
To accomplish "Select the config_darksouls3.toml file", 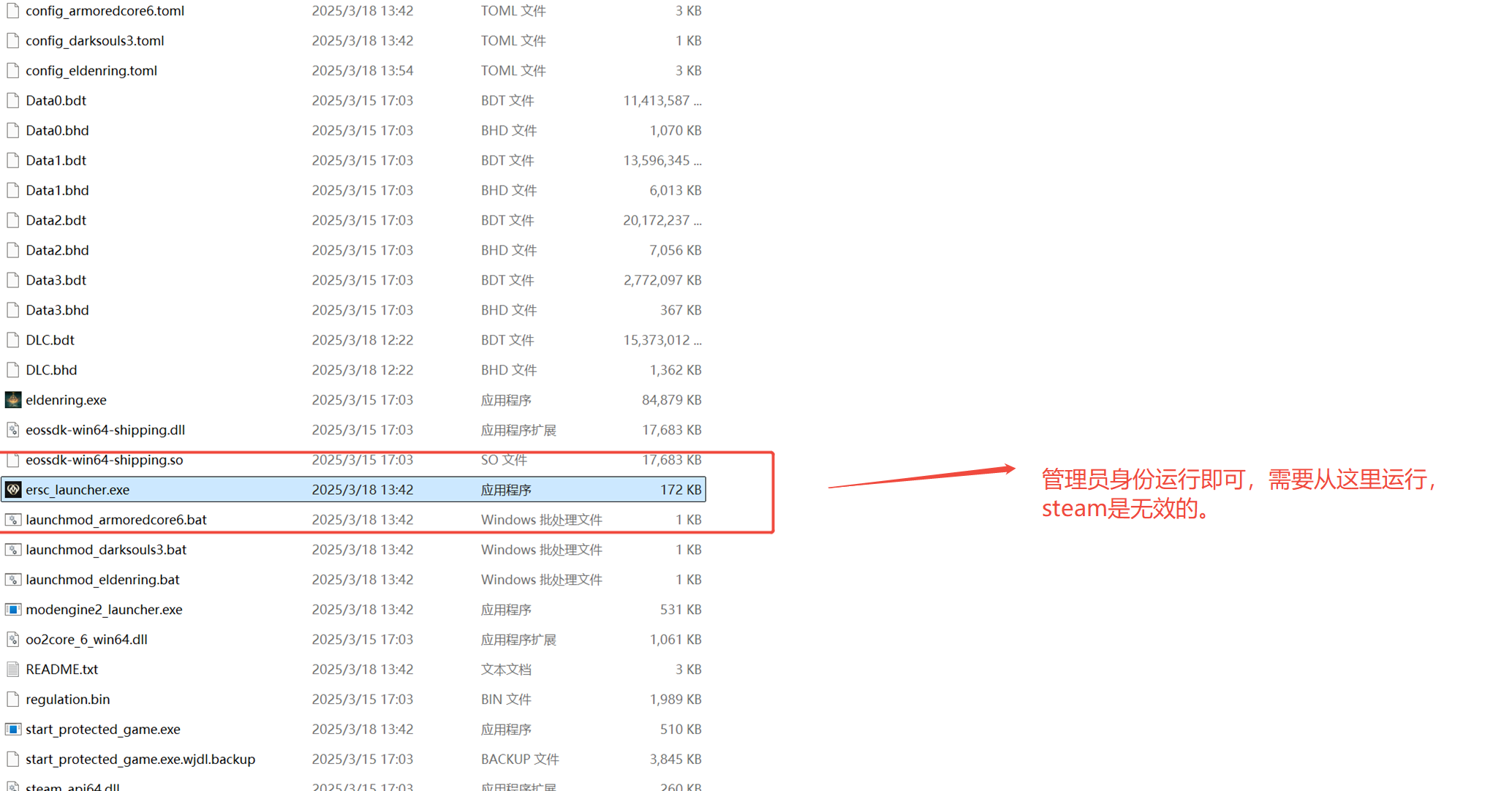I will pos(95,41).
